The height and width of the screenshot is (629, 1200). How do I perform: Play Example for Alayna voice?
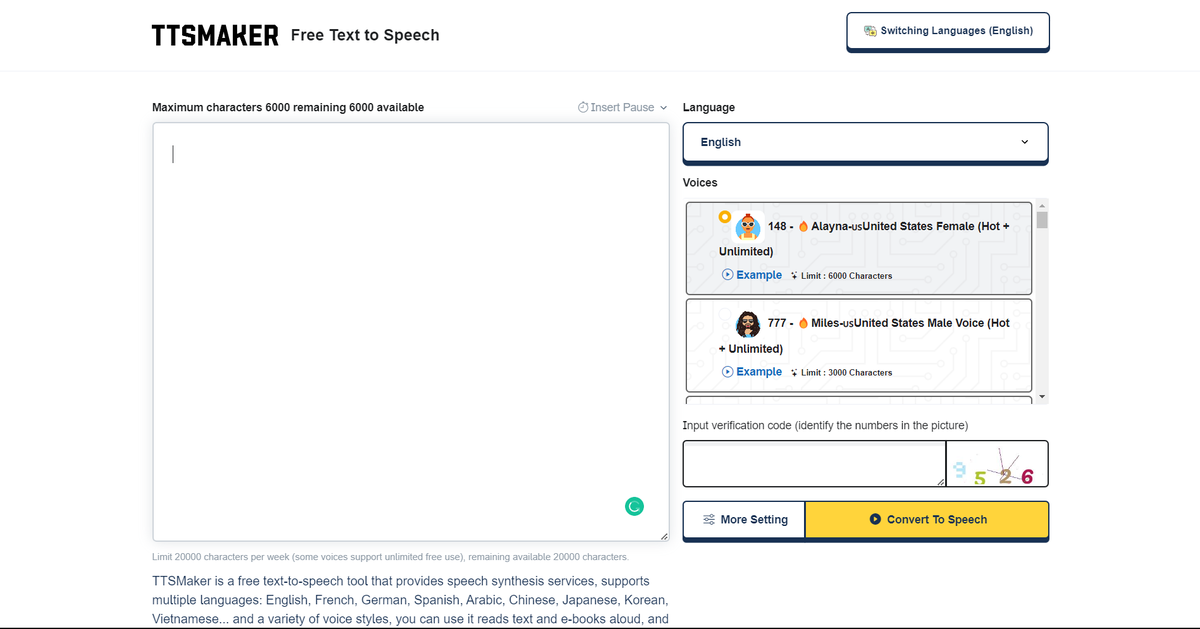pos(752,275)
